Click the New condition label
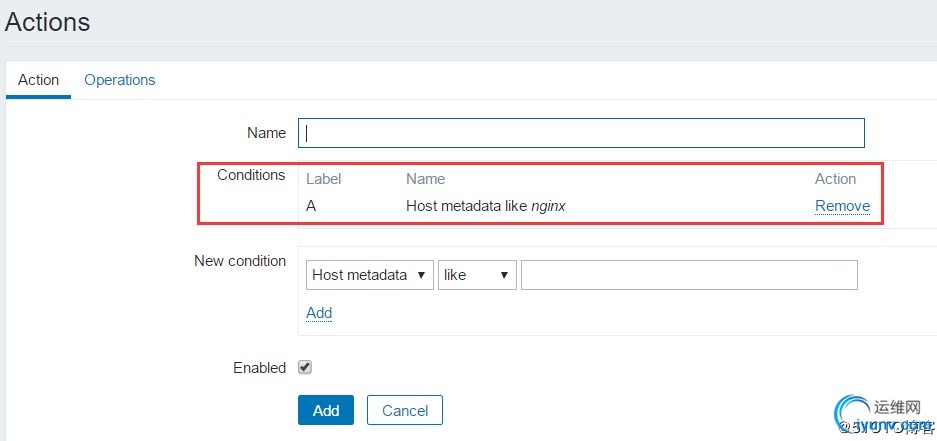937x441 pixels. click(240, 261)
